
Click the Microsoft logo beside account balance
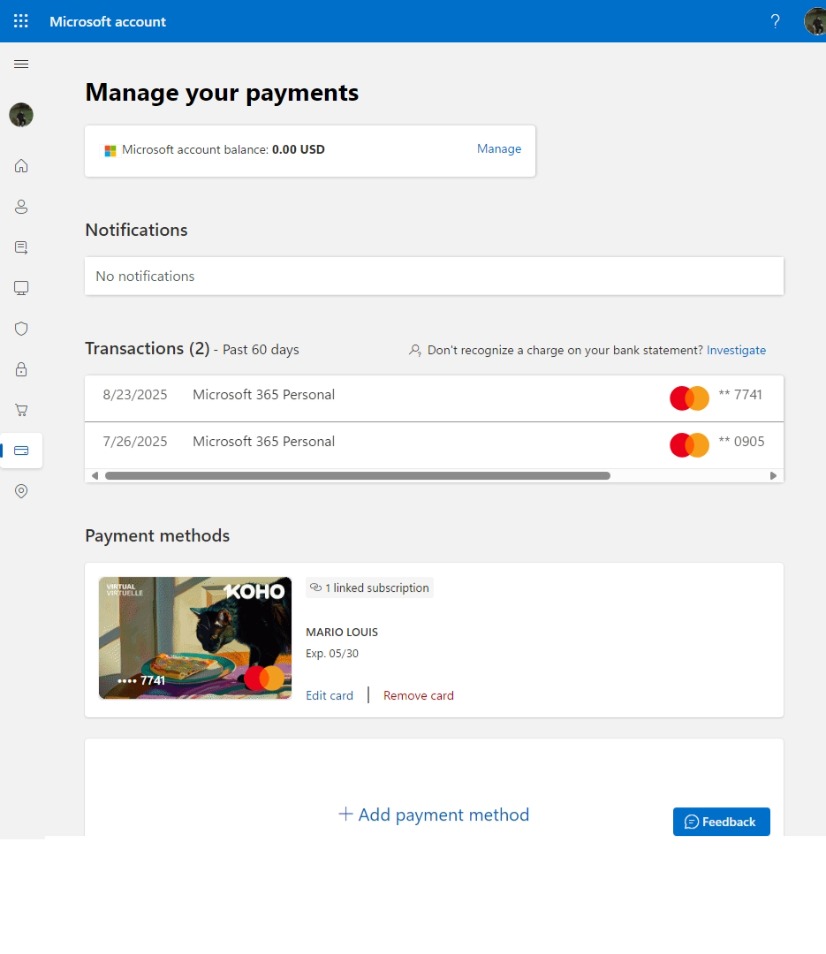coord(110,150)
